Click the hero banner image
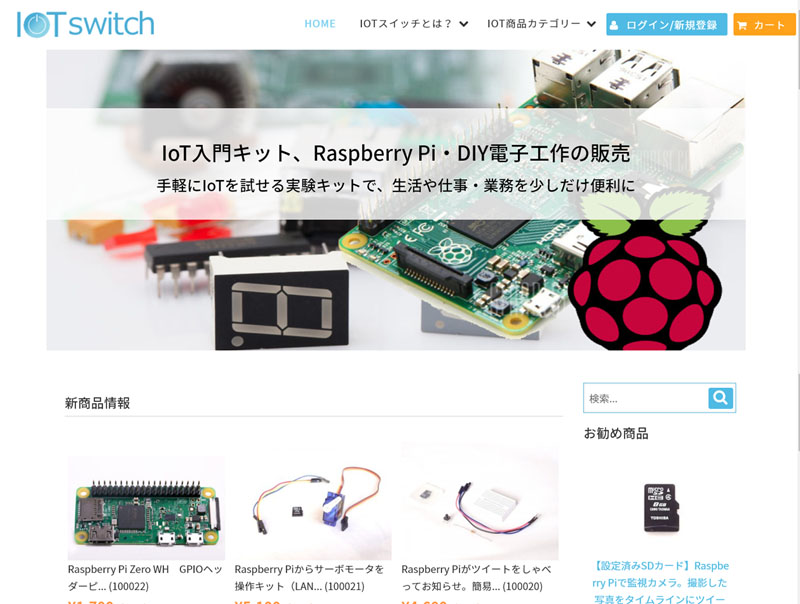Viewport: 800px width, 604px height. pos(396,200)
